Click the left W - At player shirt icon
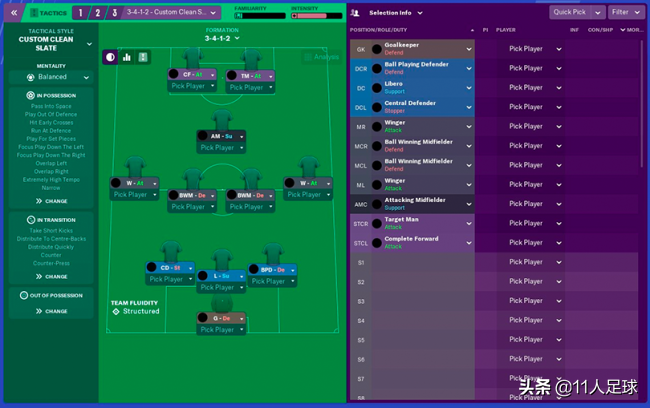 point(135,167)
